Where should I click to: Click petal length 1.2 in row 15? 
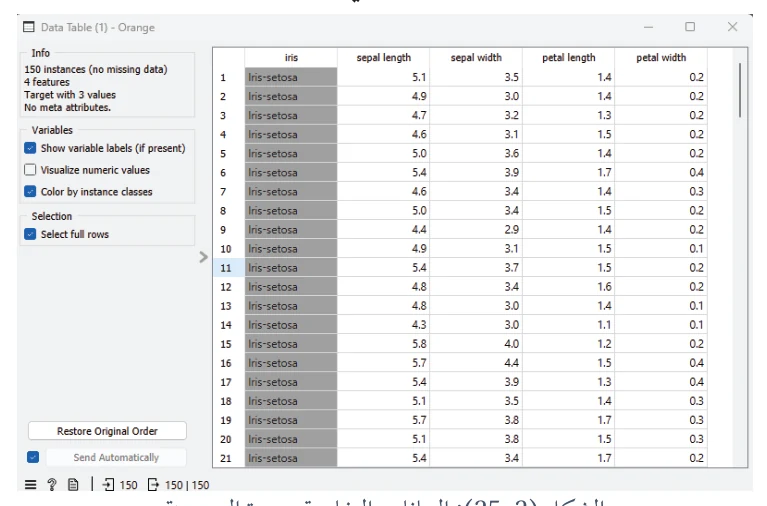[568, 344]
